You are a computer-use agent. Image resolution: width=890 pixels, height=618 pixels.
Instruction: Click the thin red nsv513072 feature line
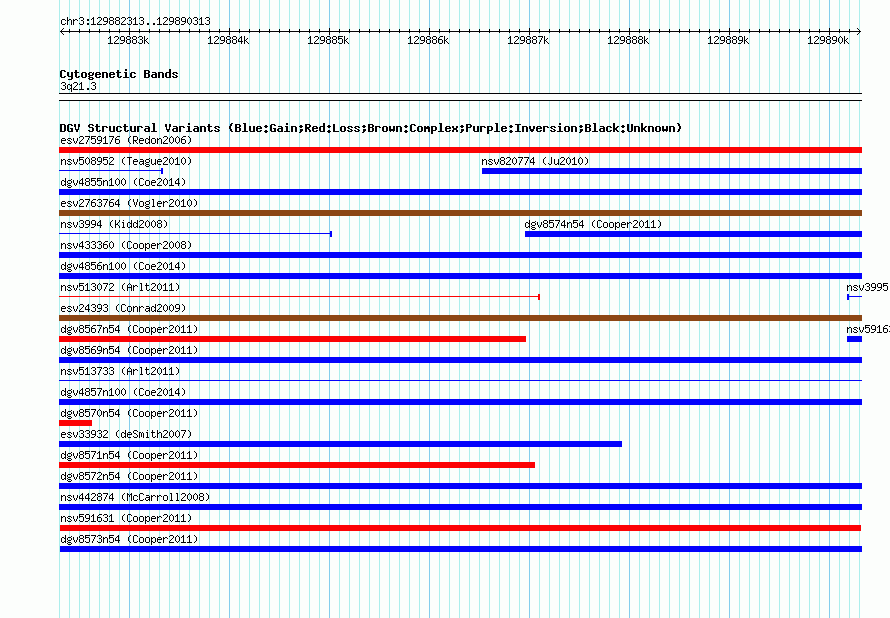299,297
